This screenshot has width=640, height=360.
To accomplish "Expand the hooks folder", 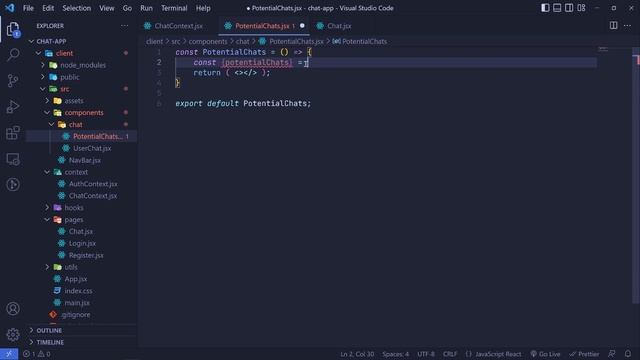I will pyautogui.click(x=47, y=207).
